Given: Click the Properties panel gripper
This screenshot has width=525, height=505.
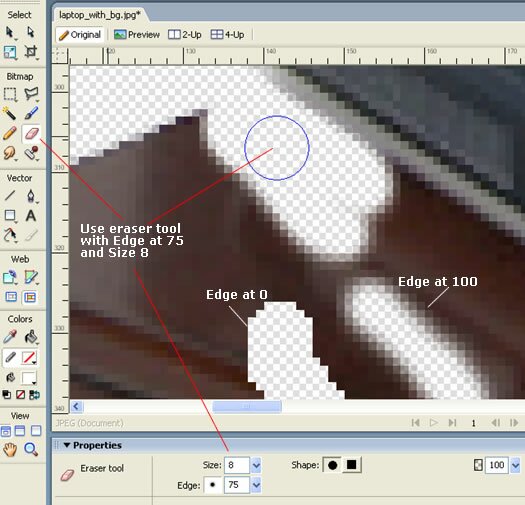Looking at the screenshot, I should pos(56,445).
